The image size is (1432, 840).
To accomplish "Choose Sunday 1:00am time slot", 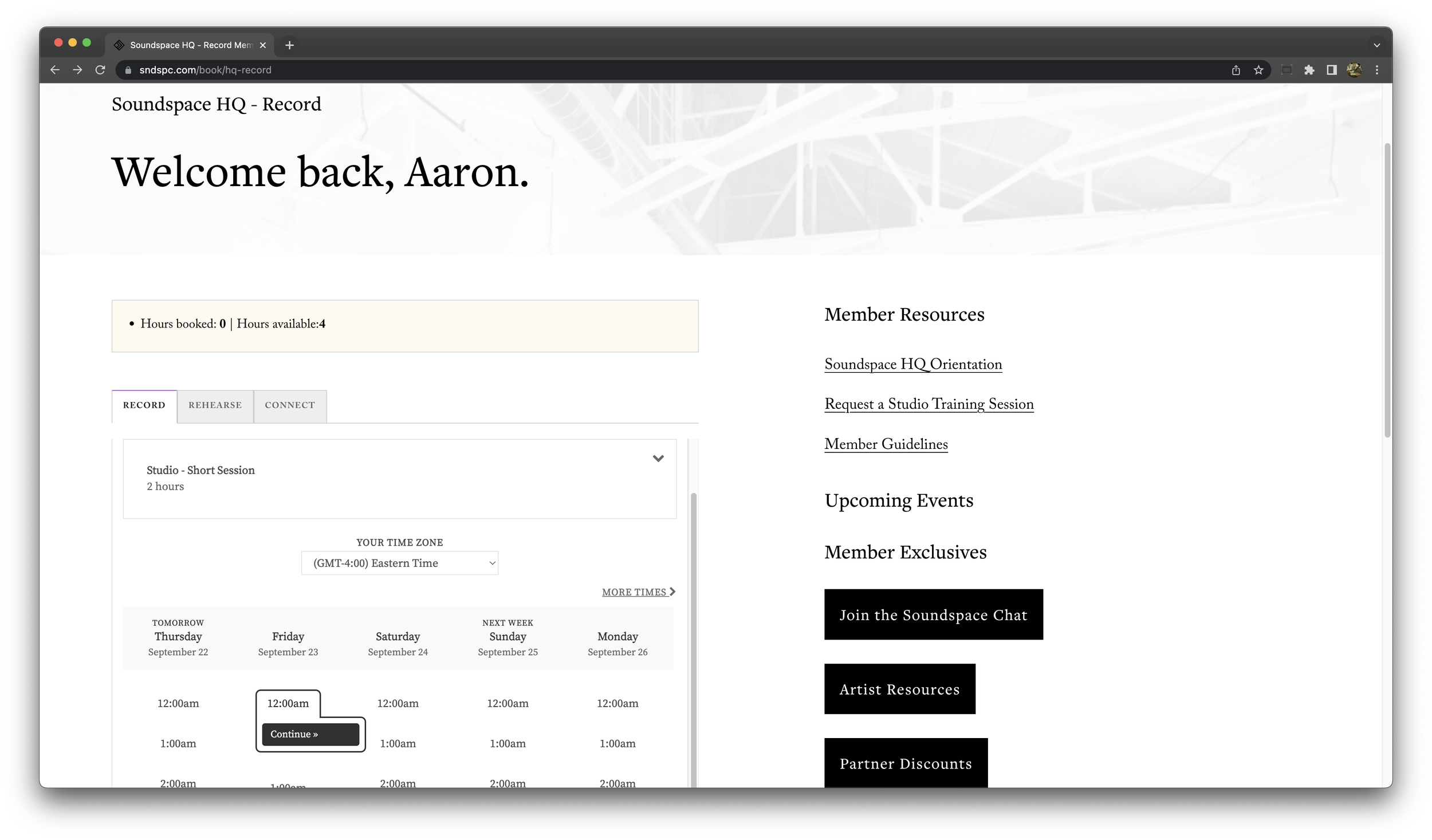I will tap(508, 744).
